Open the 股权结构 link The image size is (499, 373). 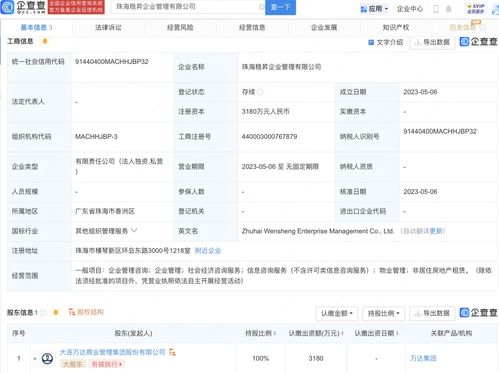(86, 312)
